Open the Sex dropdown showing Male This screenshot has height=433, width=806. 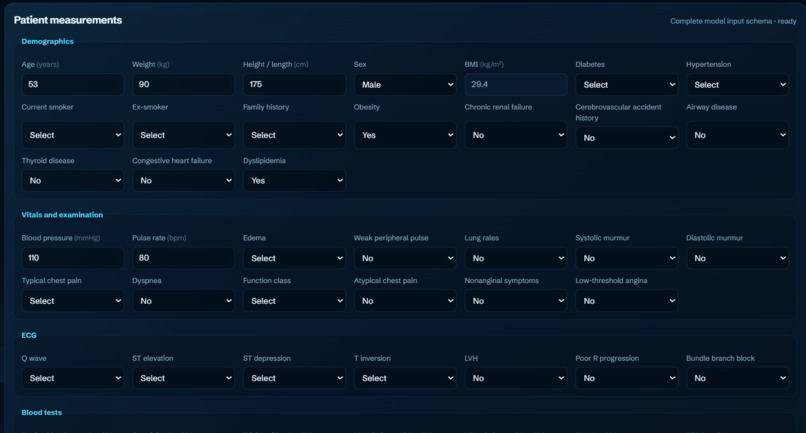(405, 84)
